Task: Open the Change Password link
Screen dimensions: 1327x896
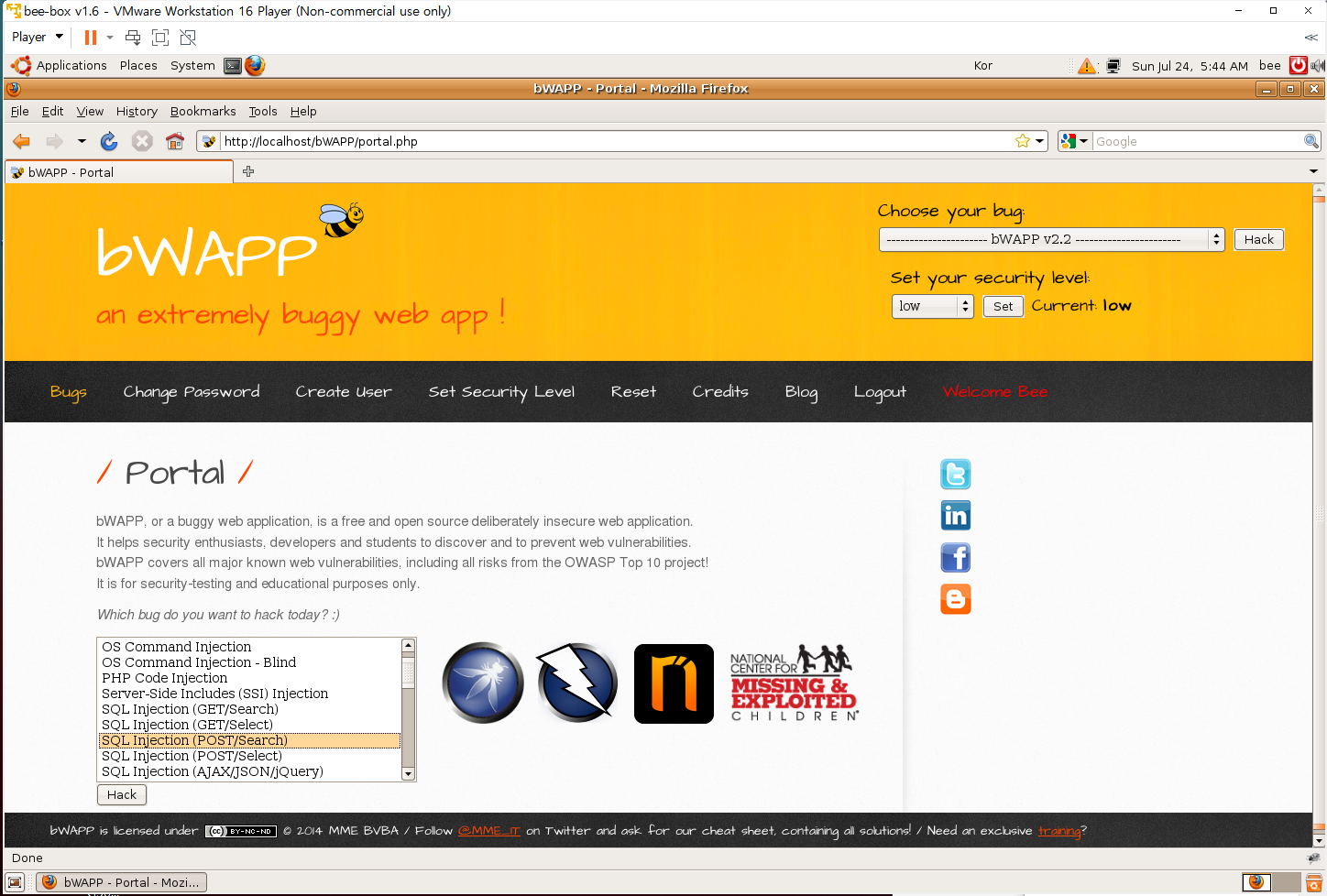Action: click(x=192, y=391)
